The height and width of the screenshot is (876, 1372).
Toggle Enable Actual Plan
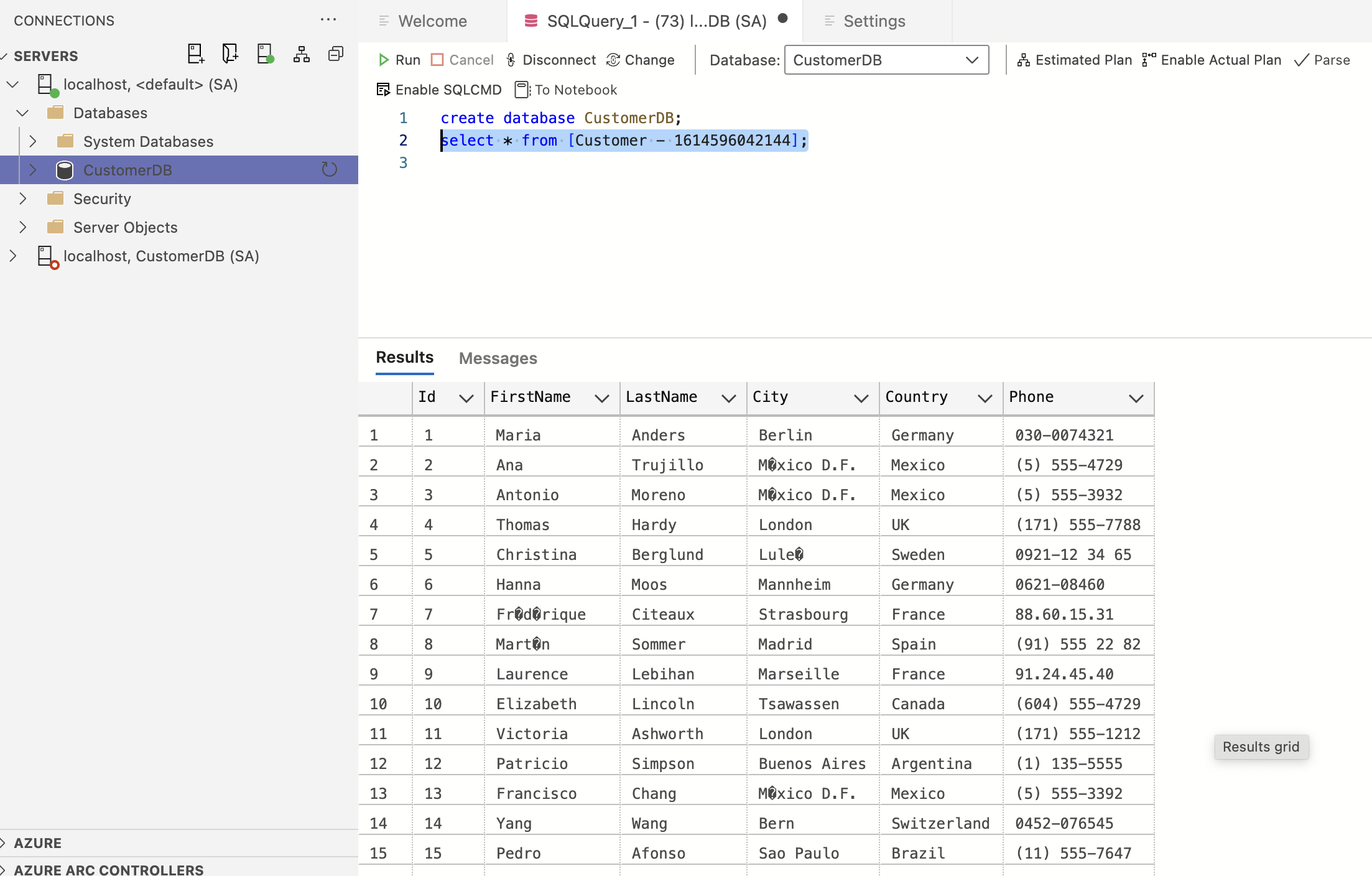(x=1212, y=60)
